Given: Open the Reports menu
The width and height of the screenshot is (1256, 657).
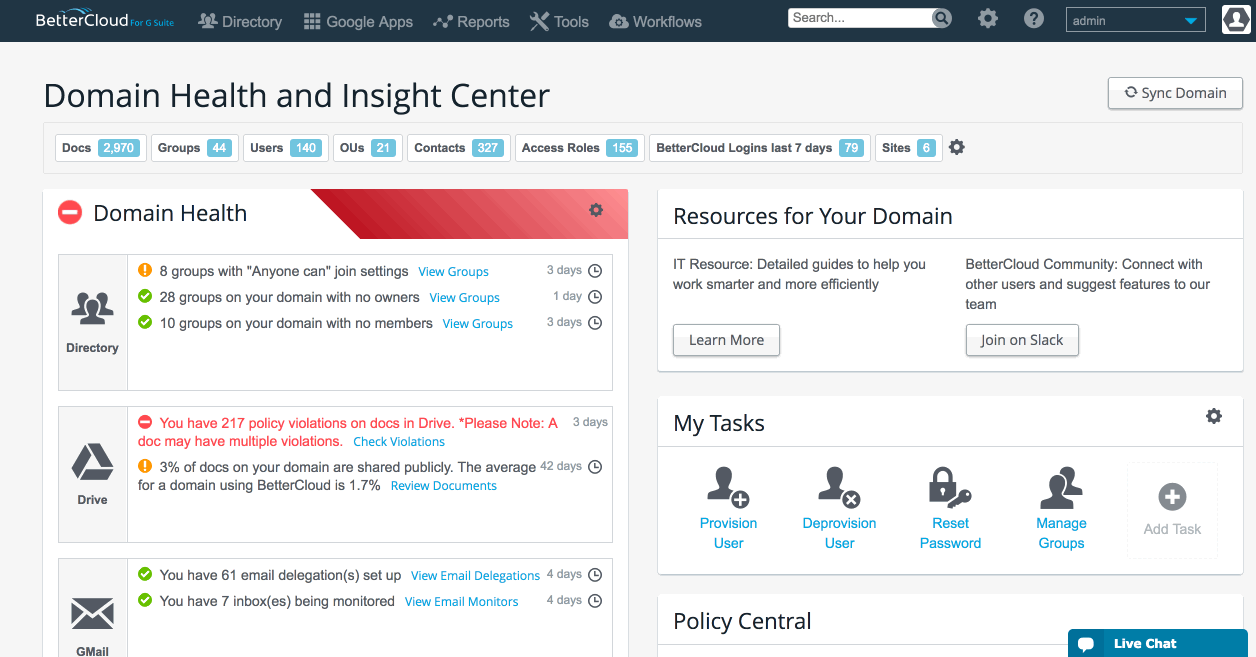Looking at the screenshot, I should pos(471,21).
